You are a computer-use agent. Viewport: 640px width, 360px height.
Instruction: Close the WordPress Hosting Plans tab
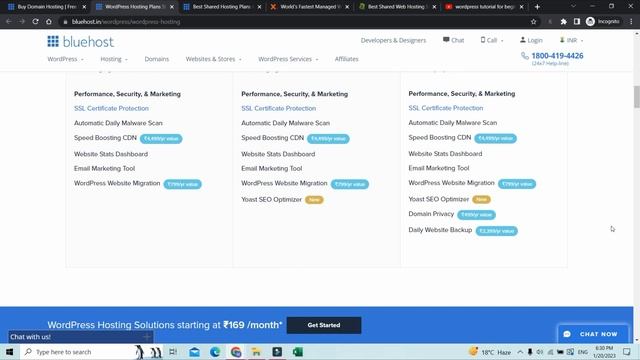172,7
